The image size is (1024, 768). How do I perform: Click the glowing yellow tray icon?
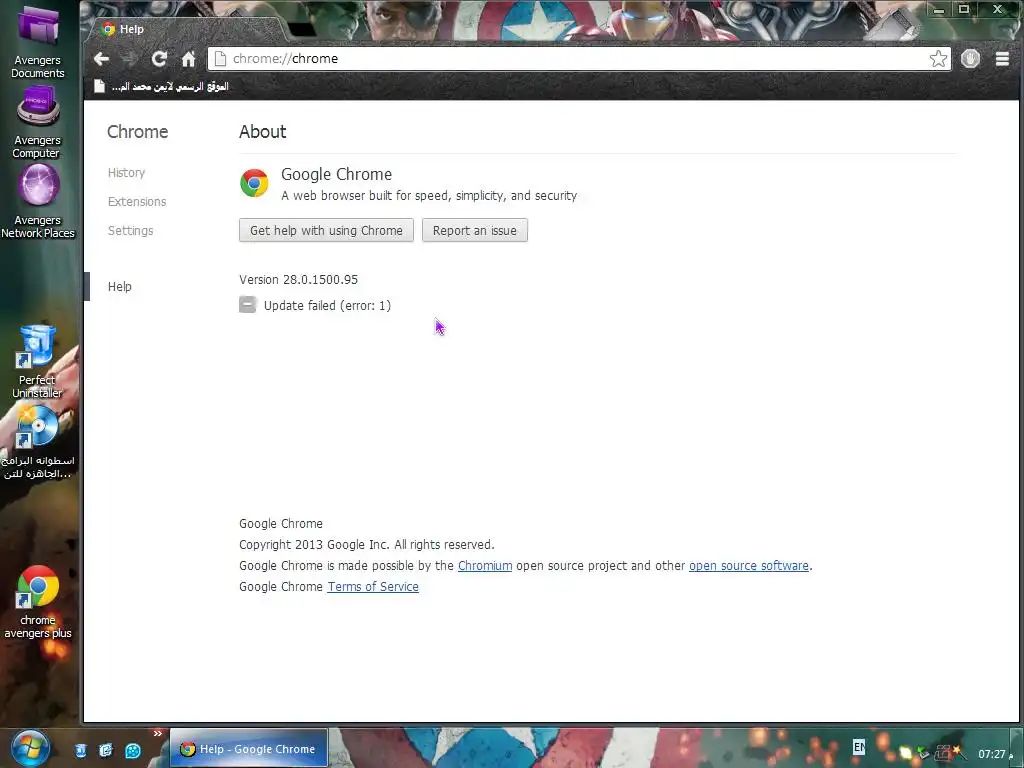click(x=905, y=753)
